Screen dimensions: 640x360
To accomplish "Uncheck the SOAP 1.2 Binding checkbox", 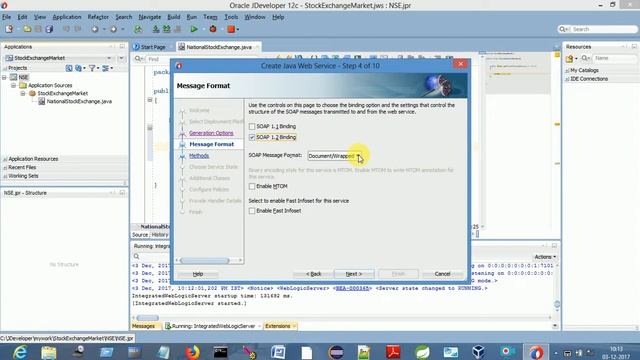I will 252,137.
